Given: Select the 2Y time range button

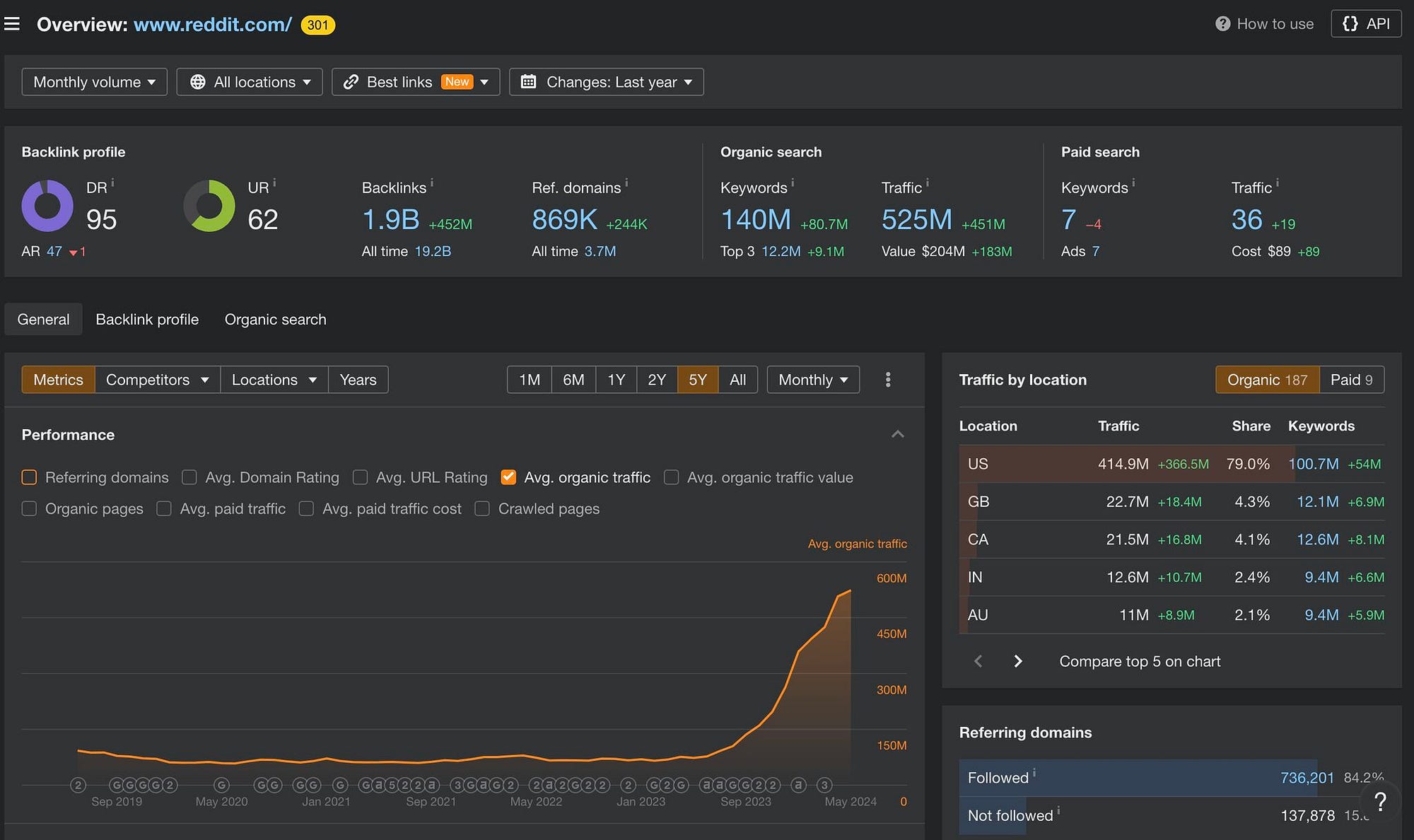Looking at the screenshot, I should pos(657,380).
